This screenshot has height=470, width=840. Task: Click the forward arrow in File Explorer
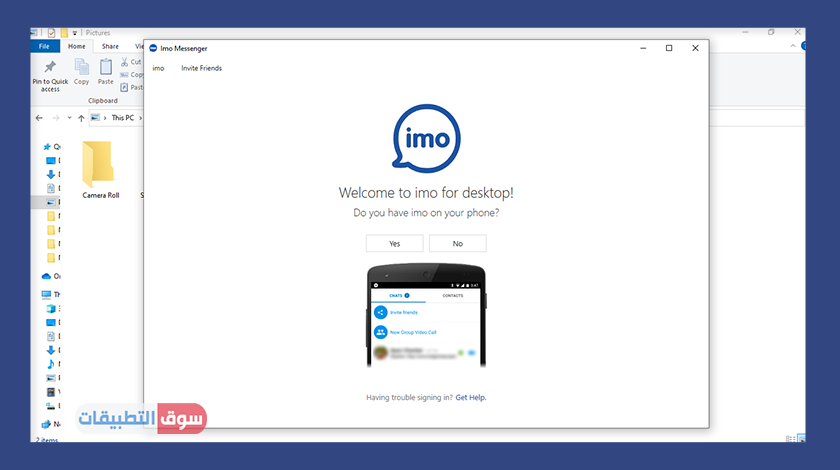click(56, 118)
